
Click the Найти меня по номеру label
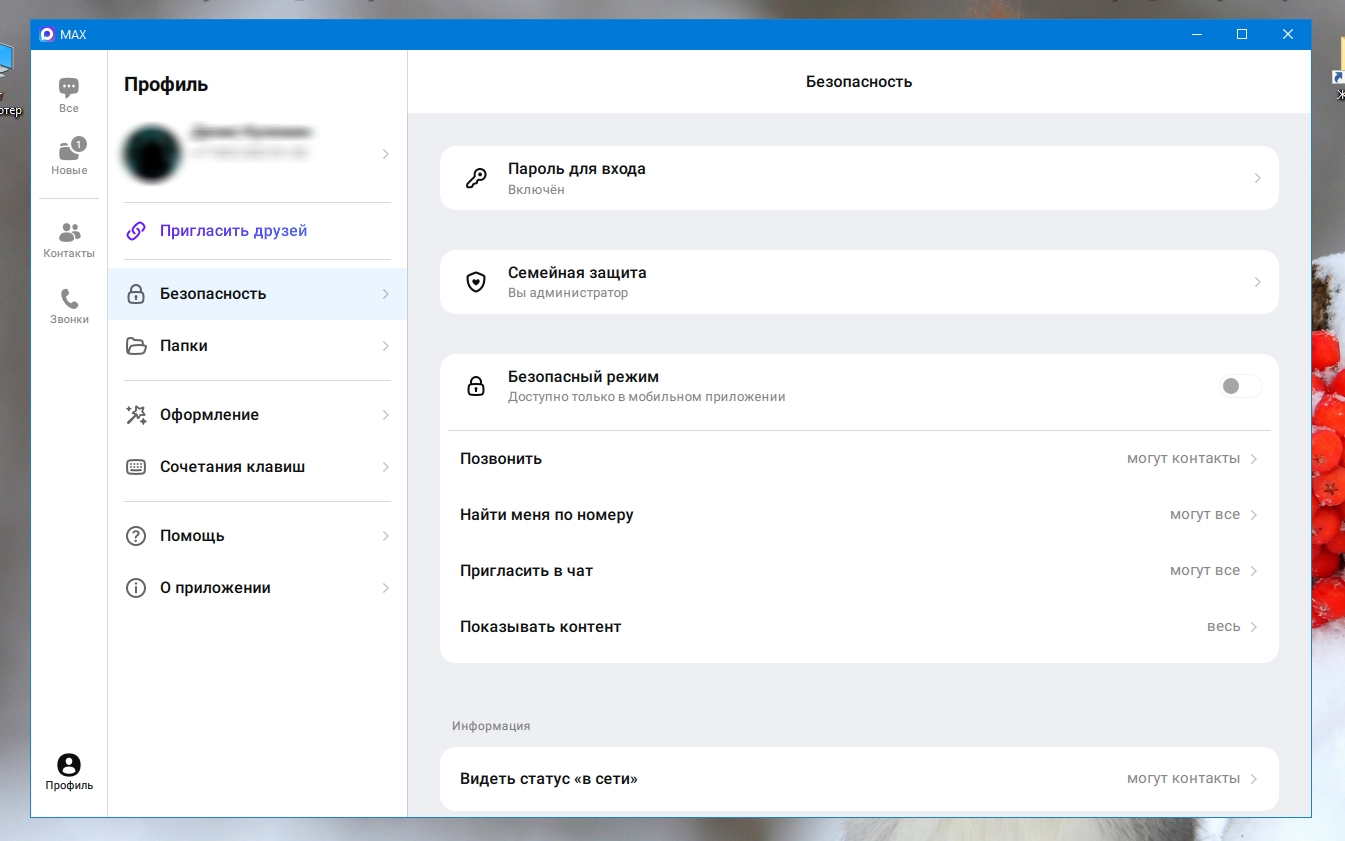pos(547,515)
